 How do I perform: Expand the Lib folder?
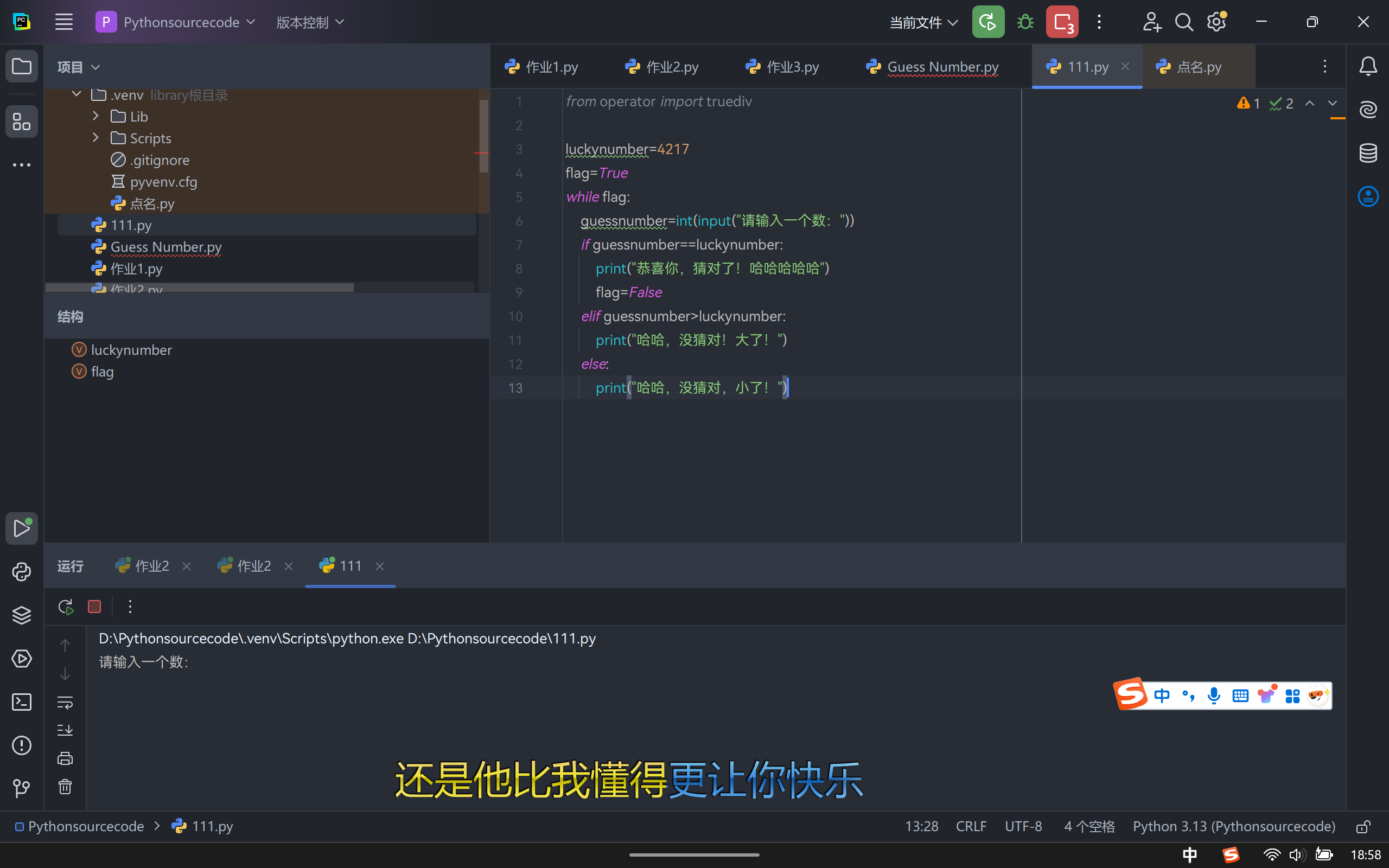96,117
